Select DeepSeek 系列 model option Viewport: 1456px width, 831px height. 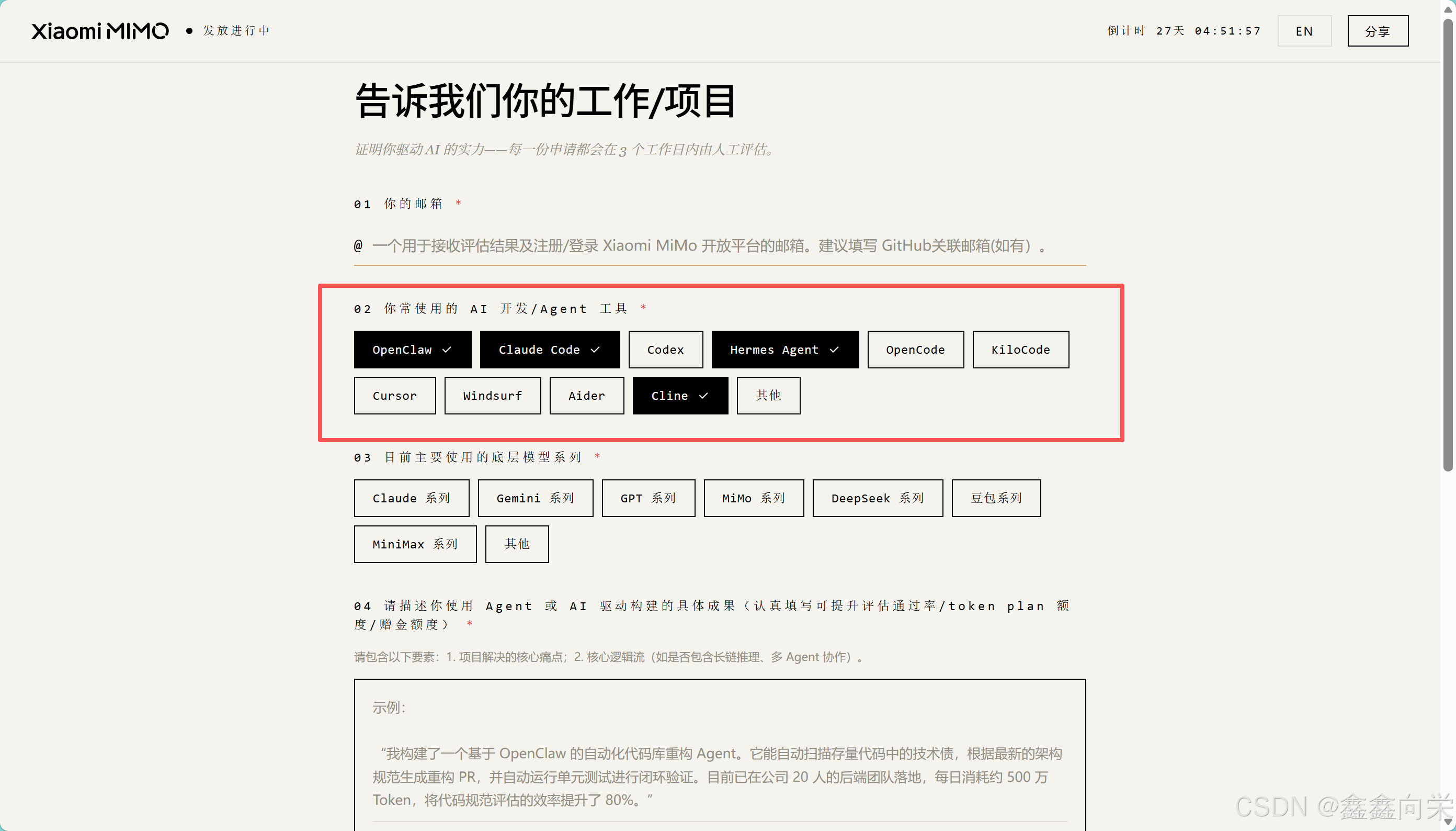[x=877, y=498]
